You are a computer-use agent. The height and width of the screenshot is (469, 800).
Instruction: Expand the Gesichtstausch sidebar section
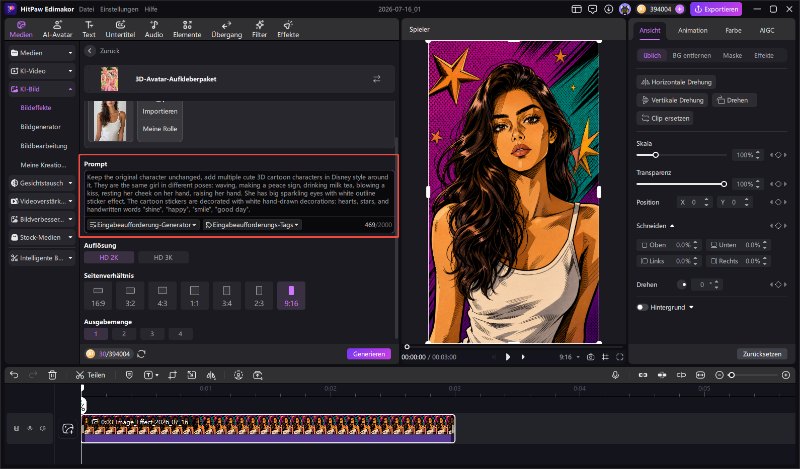[42, 183]
